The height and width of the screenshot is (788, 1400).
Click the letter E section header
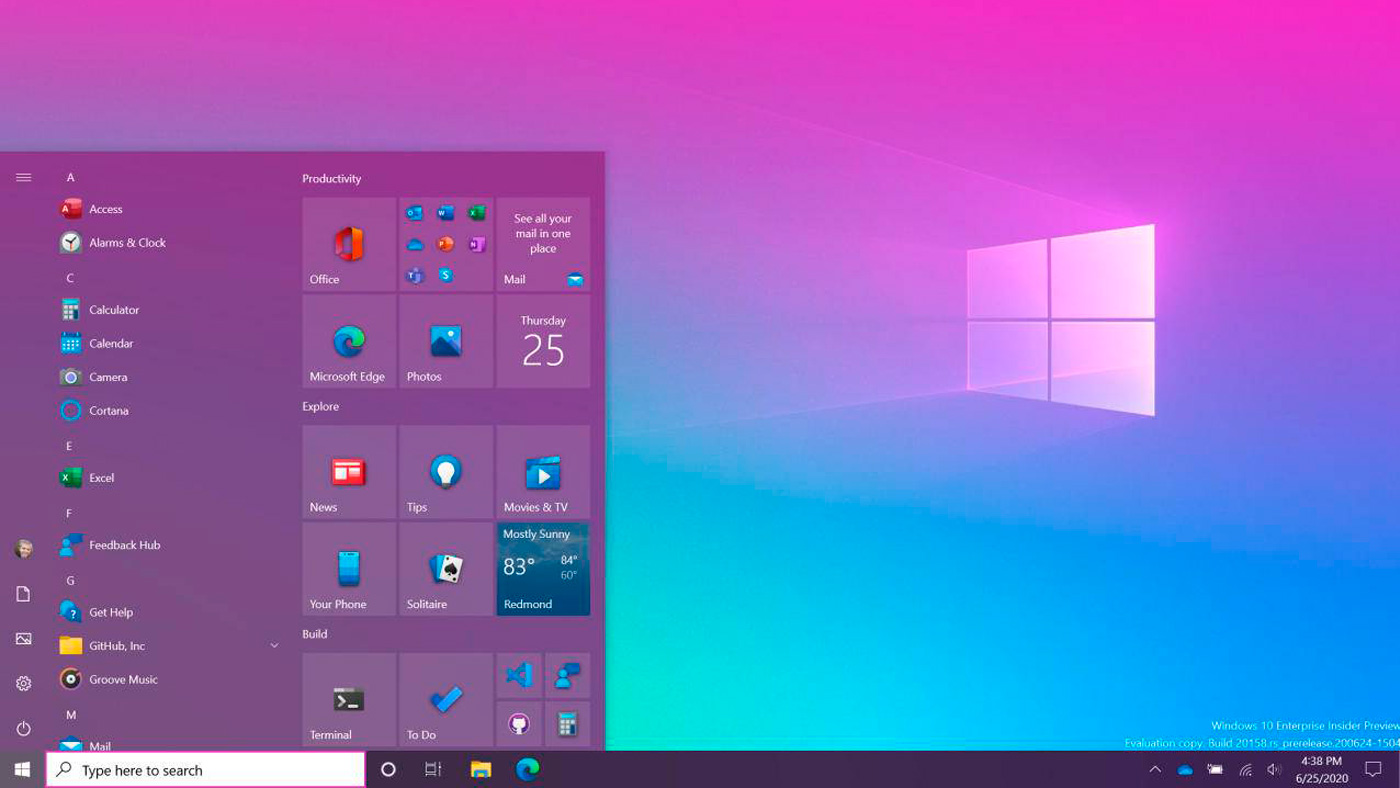pyautogui.click(x=70, y=446)
